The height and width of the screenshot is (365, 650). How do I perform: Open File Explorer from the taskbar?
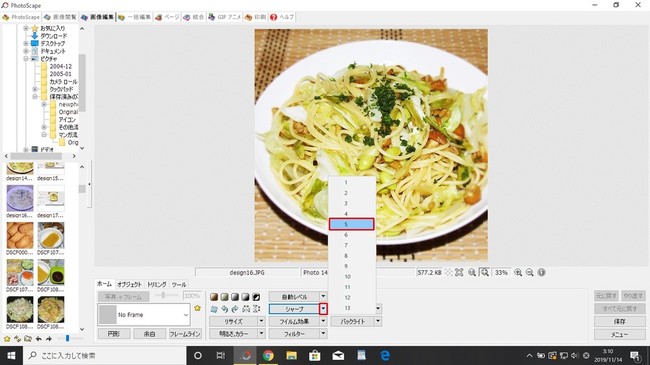(x=291, y=355)
